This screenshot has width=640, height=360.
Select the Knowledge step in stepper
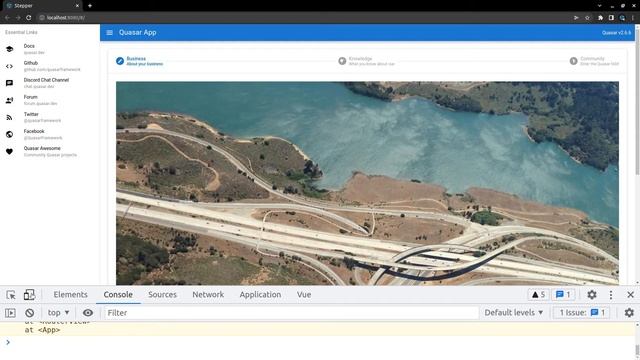[366, 61]
